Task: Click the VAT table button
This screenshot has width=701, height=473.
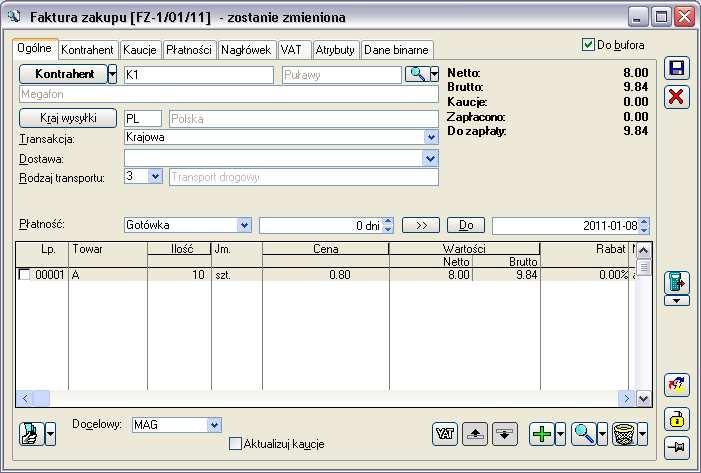Action: point(445,434)
